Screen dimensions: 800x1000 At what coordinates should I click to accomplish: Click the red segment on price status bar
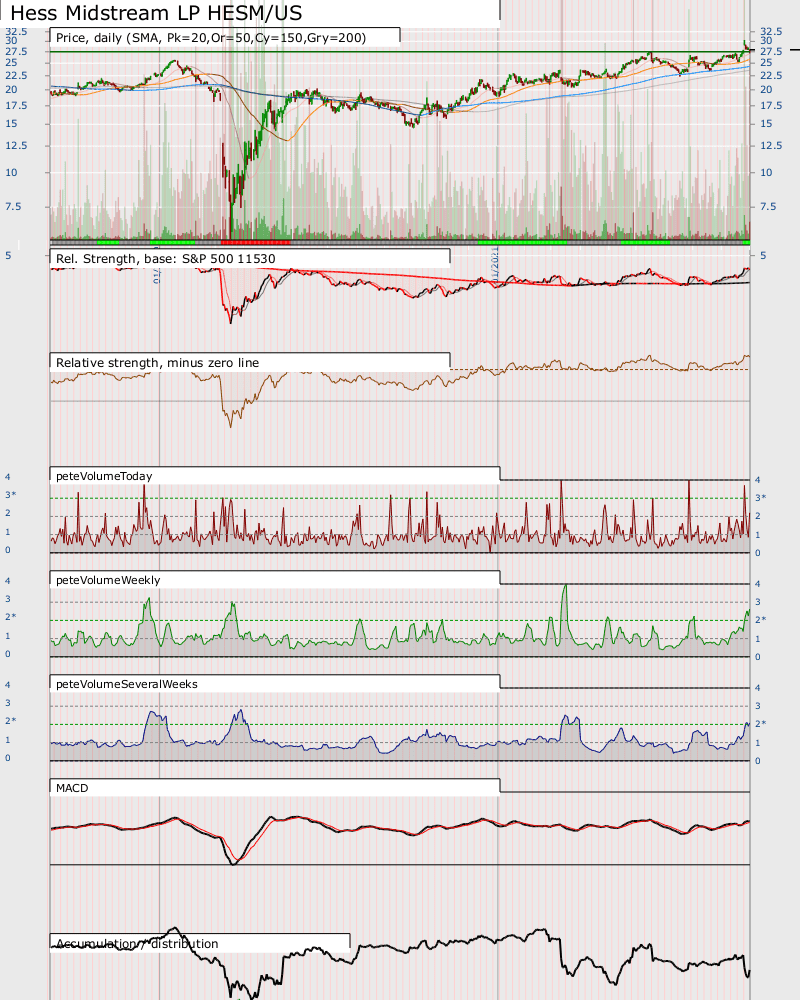pyautogui.click(x=256, y=242)
